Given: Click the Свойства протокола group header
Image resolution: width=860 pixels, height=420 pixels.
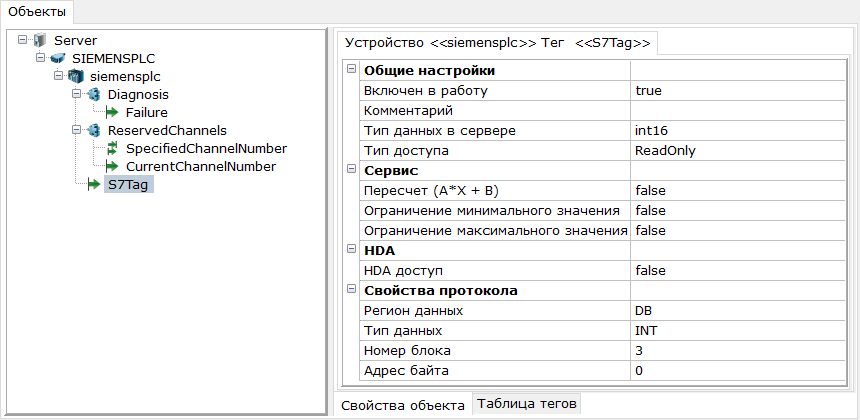Looking at the screenshot, I should click(441, 291).
